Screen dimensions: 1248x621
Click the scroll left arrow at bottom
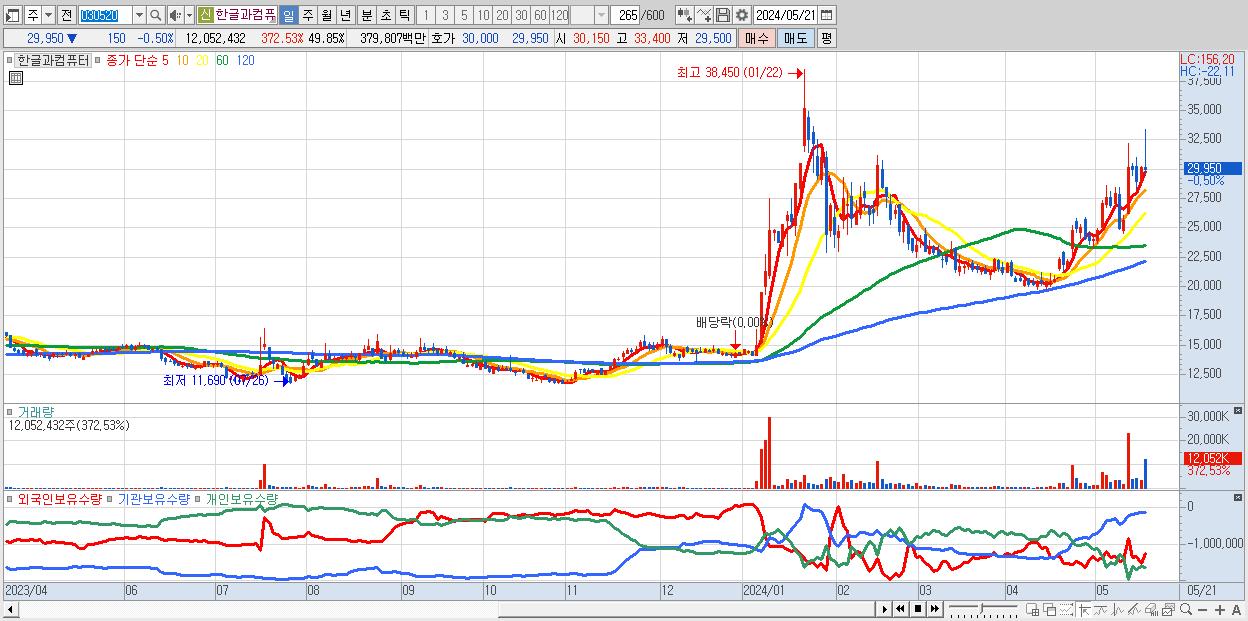click(11, 609)
